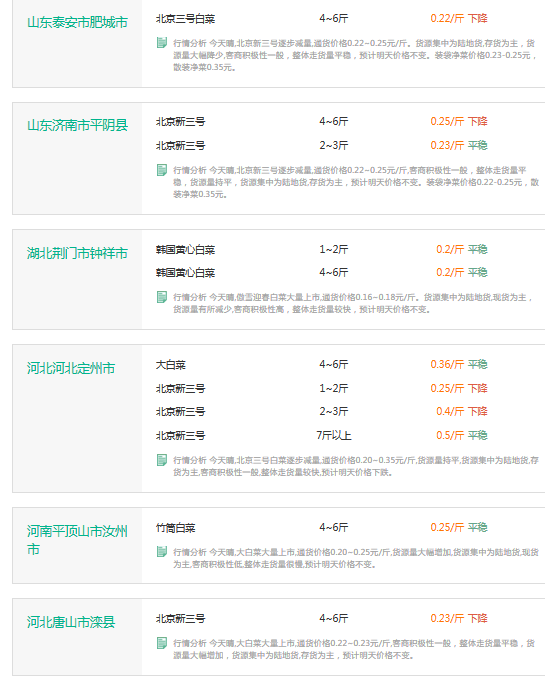Screen dimensions: 545x682
Task: Click analysis icon in 山东济南市平阴县 card
Action: (x=162, y=170)
